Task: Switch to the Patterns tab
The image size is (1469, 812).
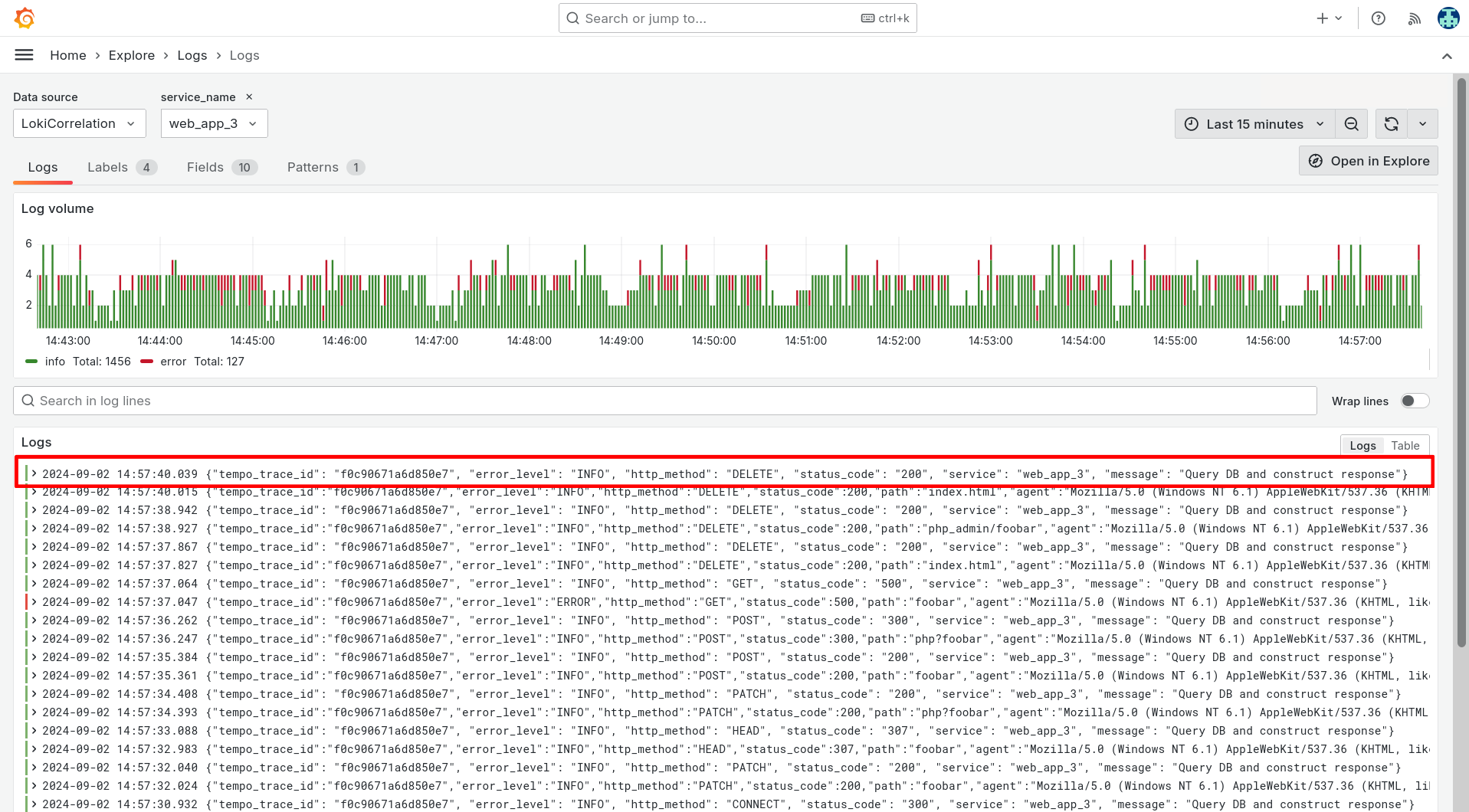Action: coord(326,167)
